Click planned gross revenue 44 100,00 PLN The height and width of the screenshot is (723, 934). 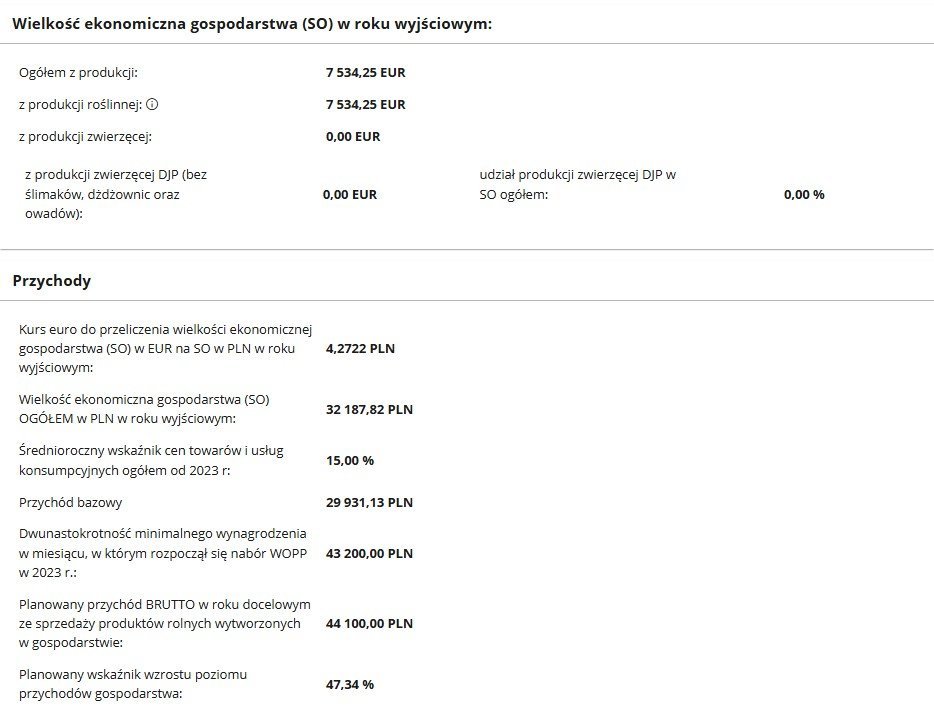tap(369, 623)
